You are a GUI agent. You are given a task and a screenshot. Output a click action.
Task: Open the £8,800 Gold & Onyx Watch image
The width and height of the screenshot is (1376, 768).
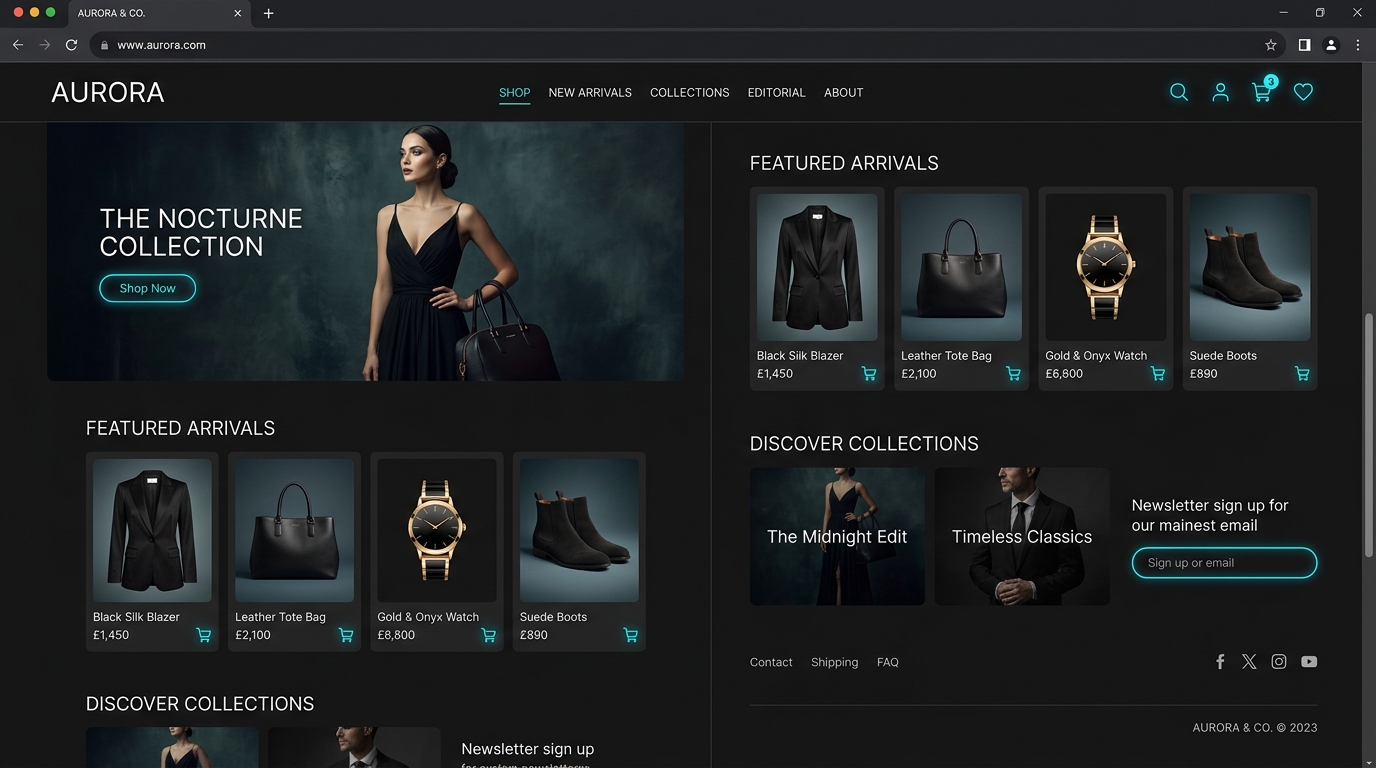coord(436,530)
